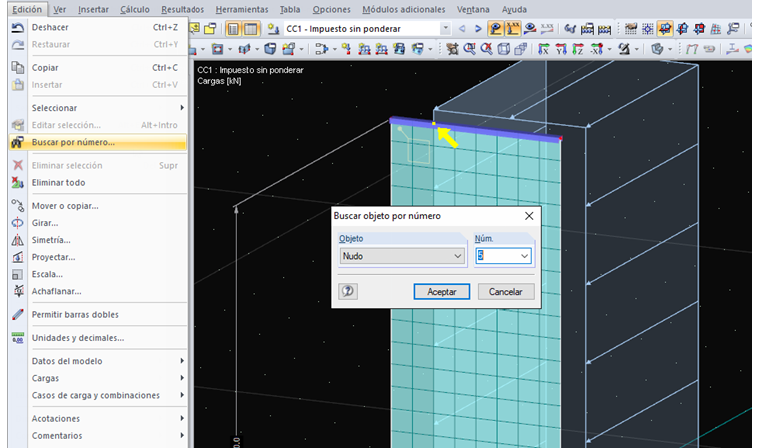
Task: Open the Núm. dropdown arrow
Action: pos(524,256)
